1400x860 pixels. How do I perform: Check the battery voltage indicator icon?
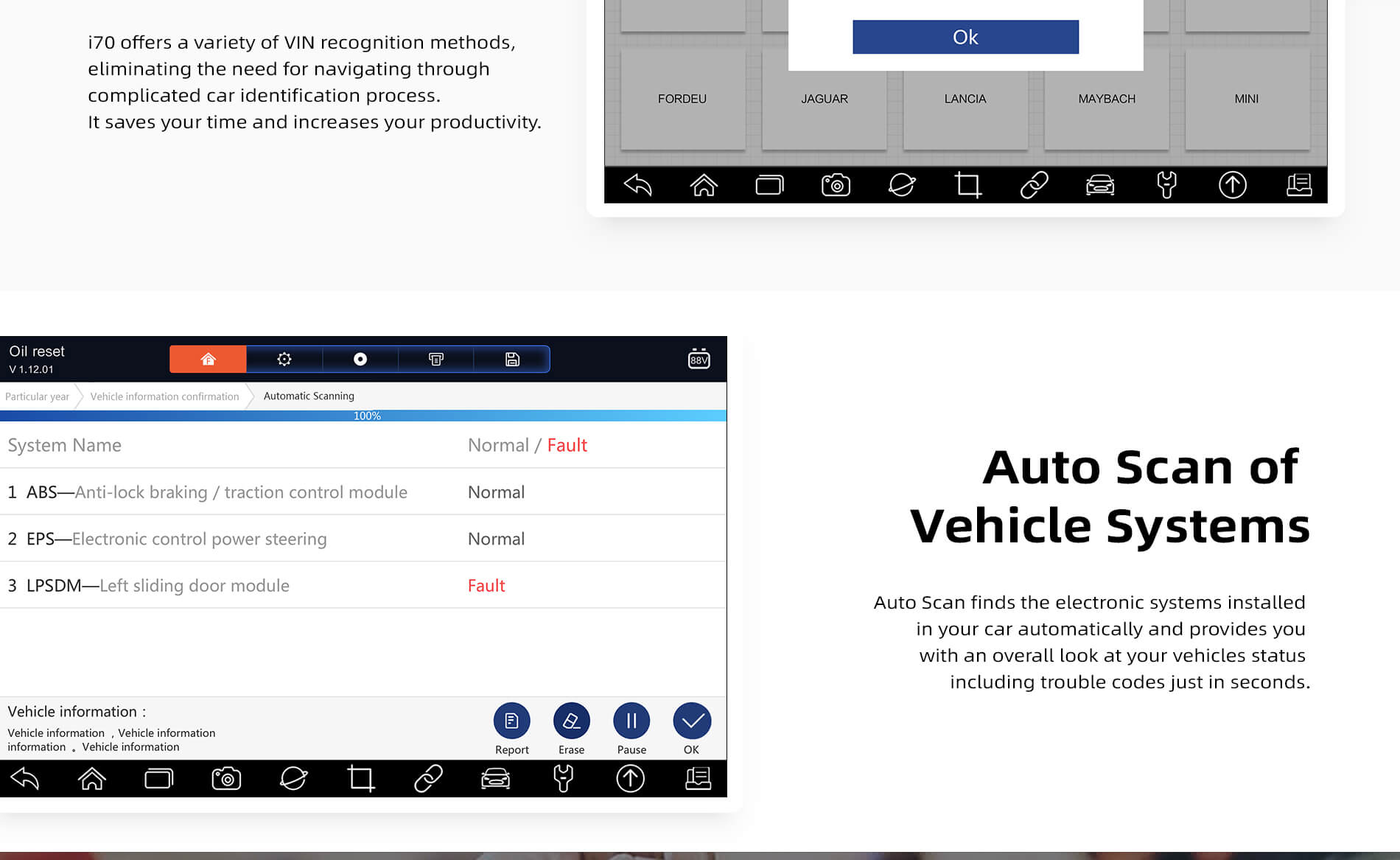click(699, 359)
